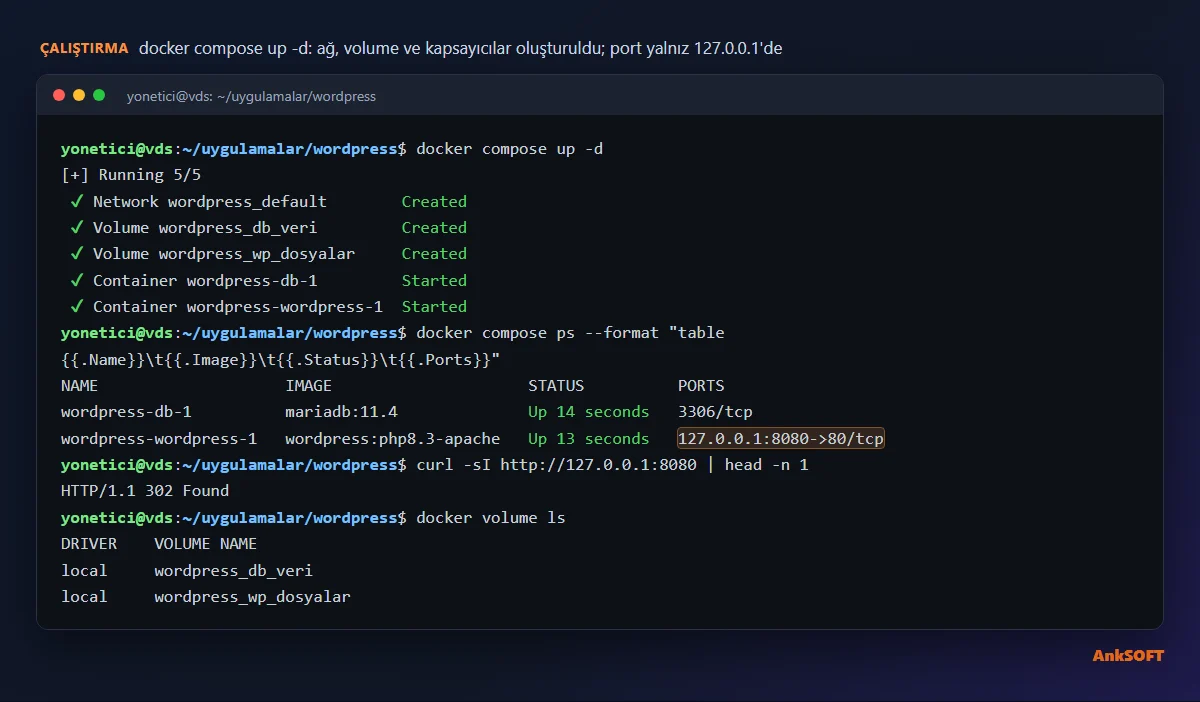Click the 'mariadb:11.4' image cell
The height and width of the screenshot is (702, 1200).
point(341,412)
